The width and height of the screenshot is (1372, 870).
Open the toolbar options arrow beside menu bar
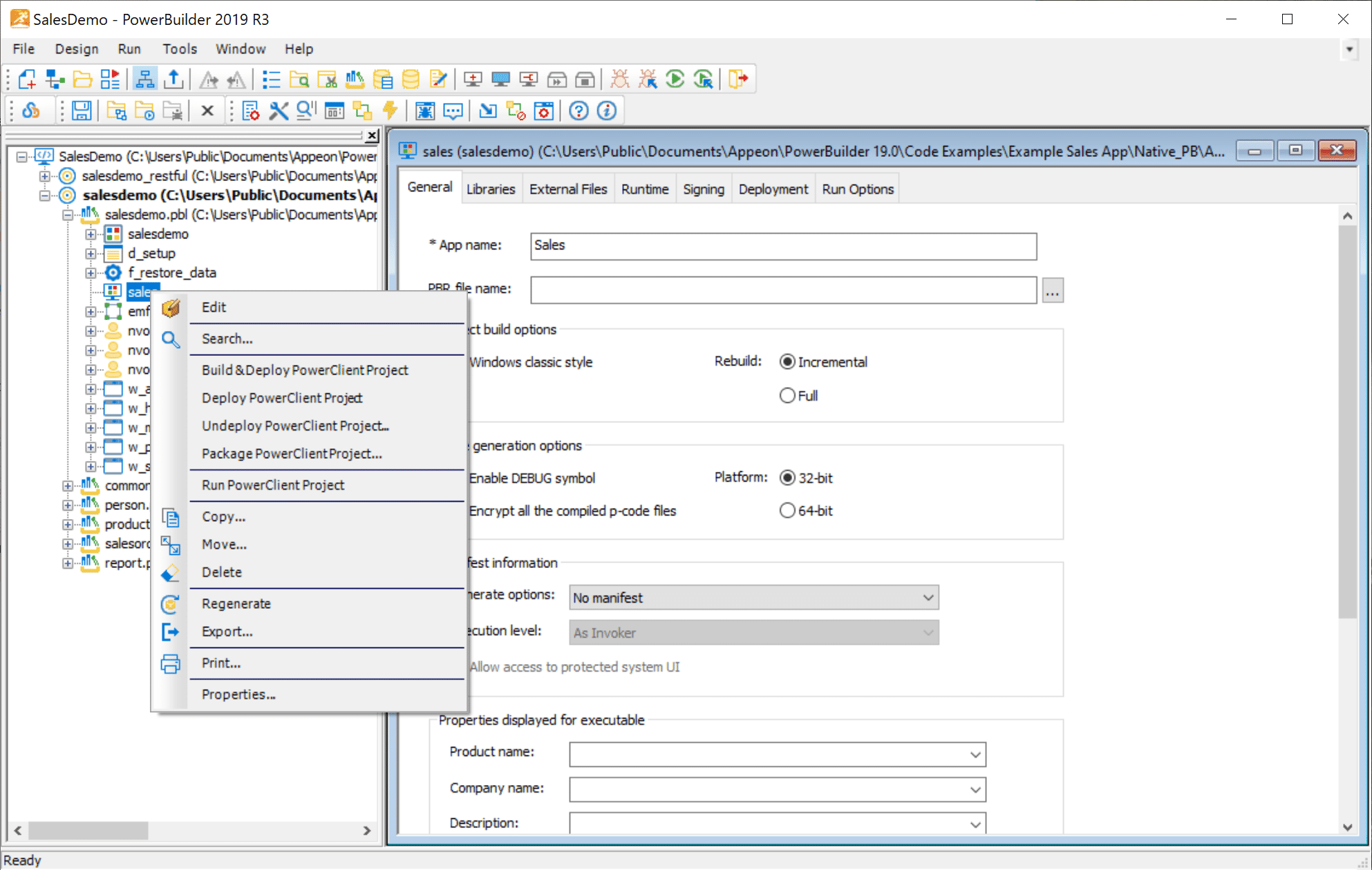[x=1348, y=49]
